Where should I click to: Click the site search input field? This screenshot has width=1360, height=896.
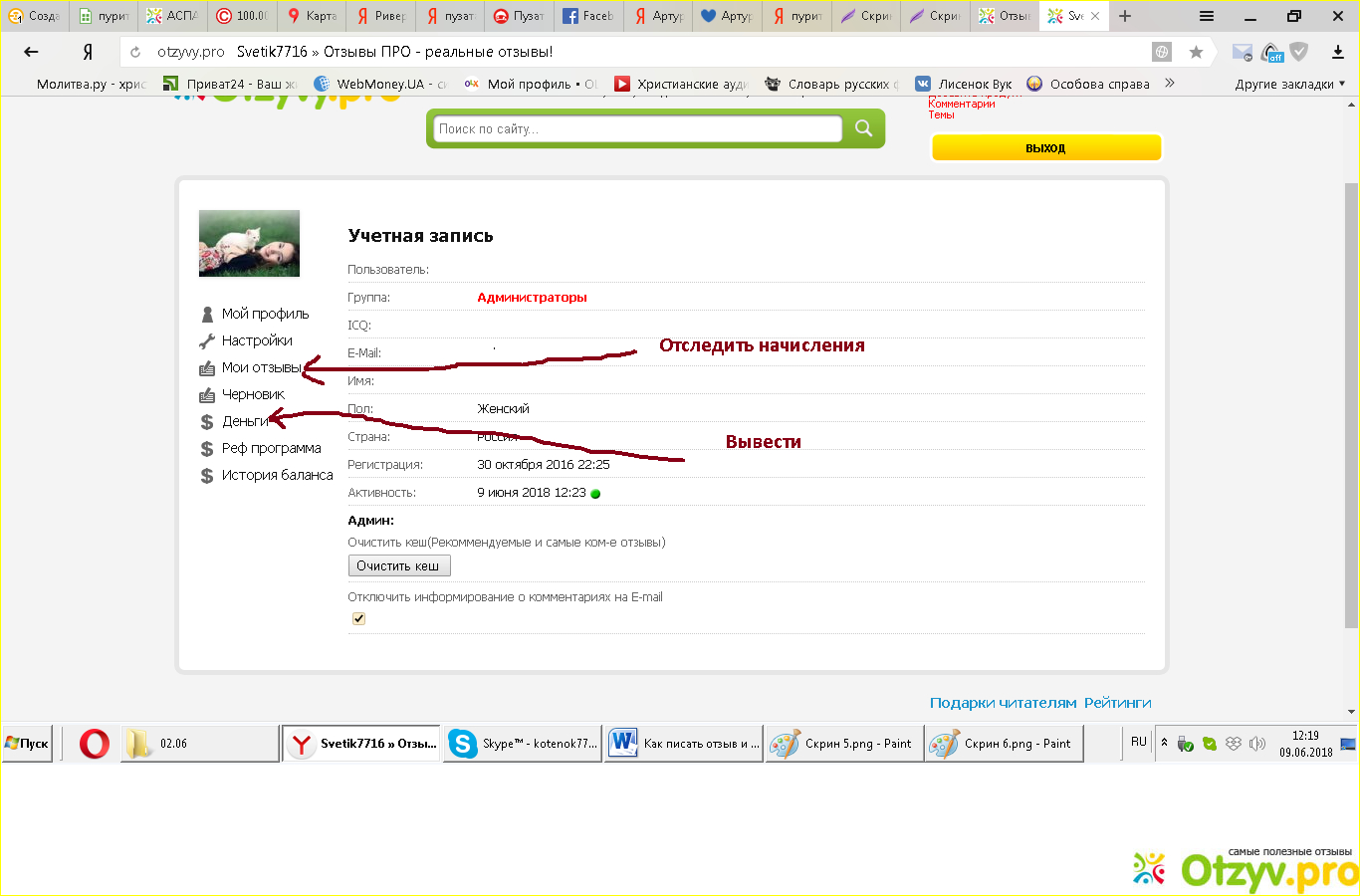[637, 128]
